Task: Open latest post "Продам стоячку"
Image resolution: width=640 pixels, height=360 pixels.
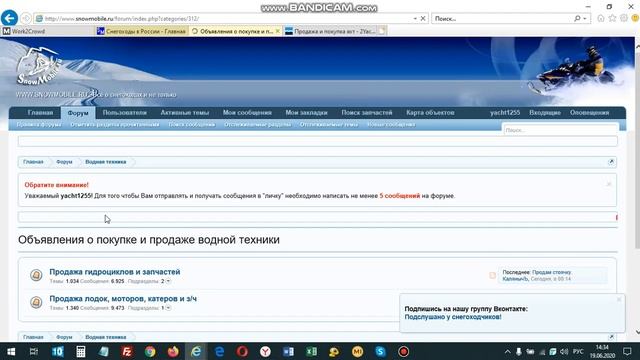Action: (x=551, y=272)
